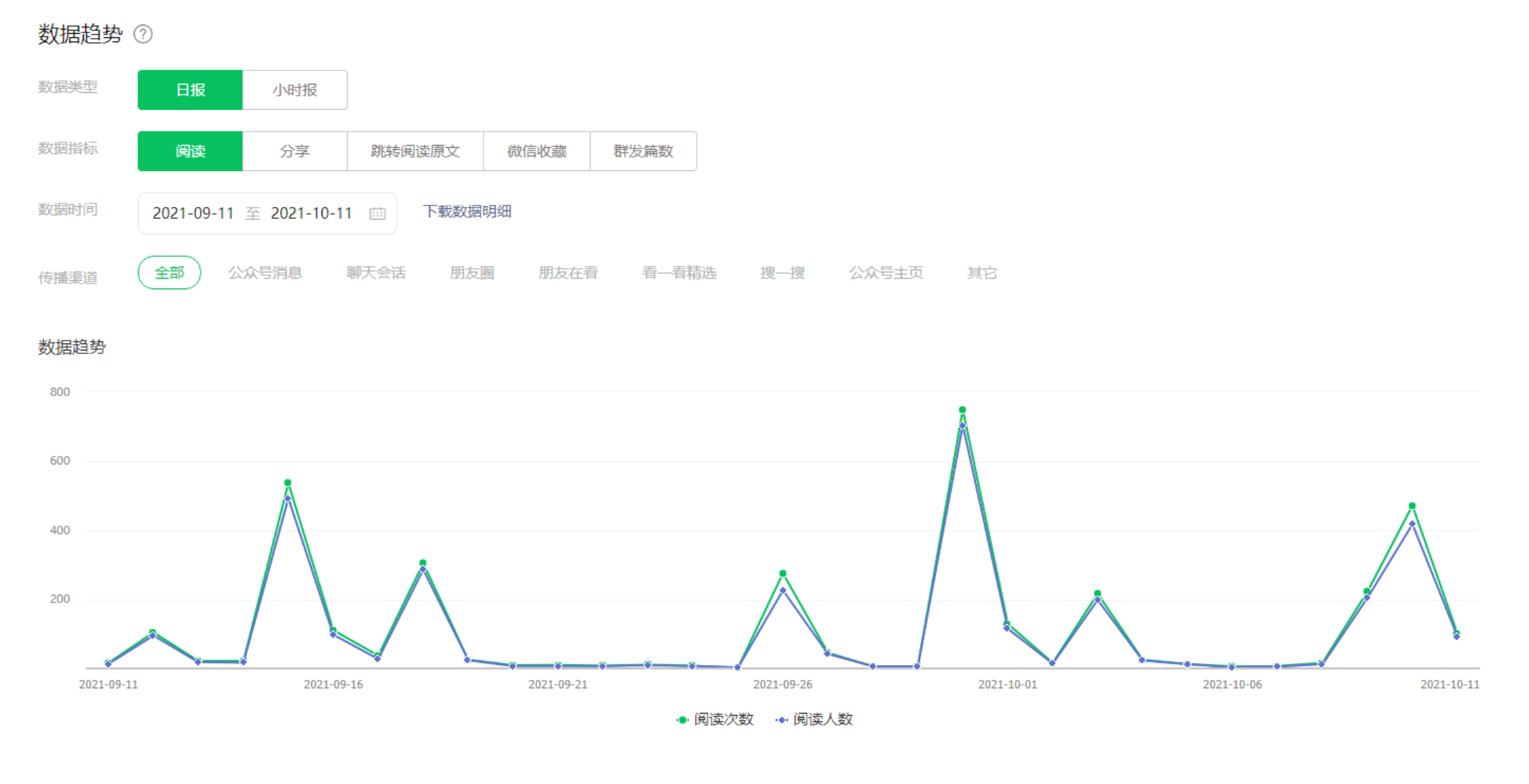Filter by 朋友圈 channel
This screenshot has height=784, width=1529.
point(472,273)
